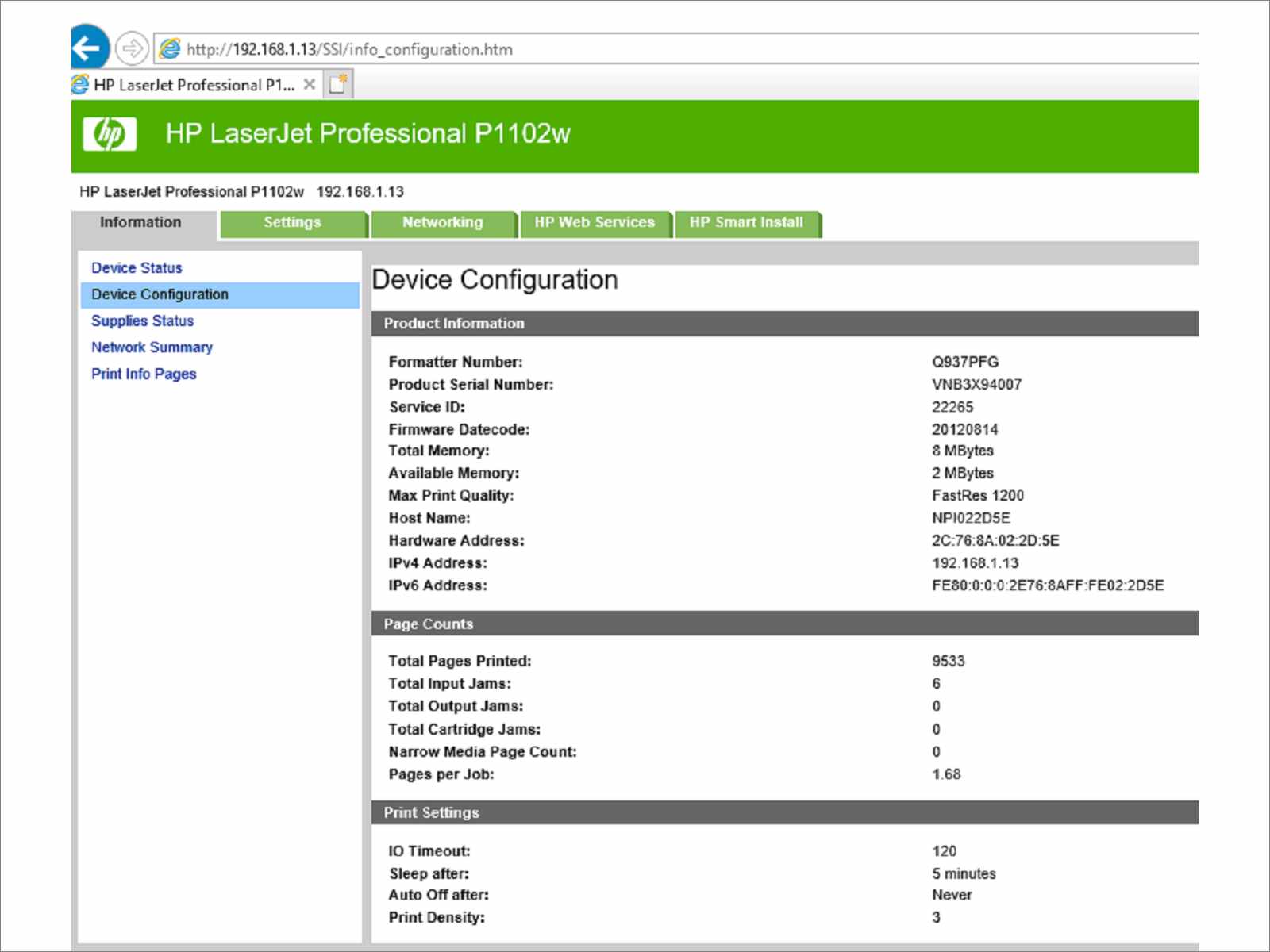Open the Print Info Pages link

click(144, 374)
